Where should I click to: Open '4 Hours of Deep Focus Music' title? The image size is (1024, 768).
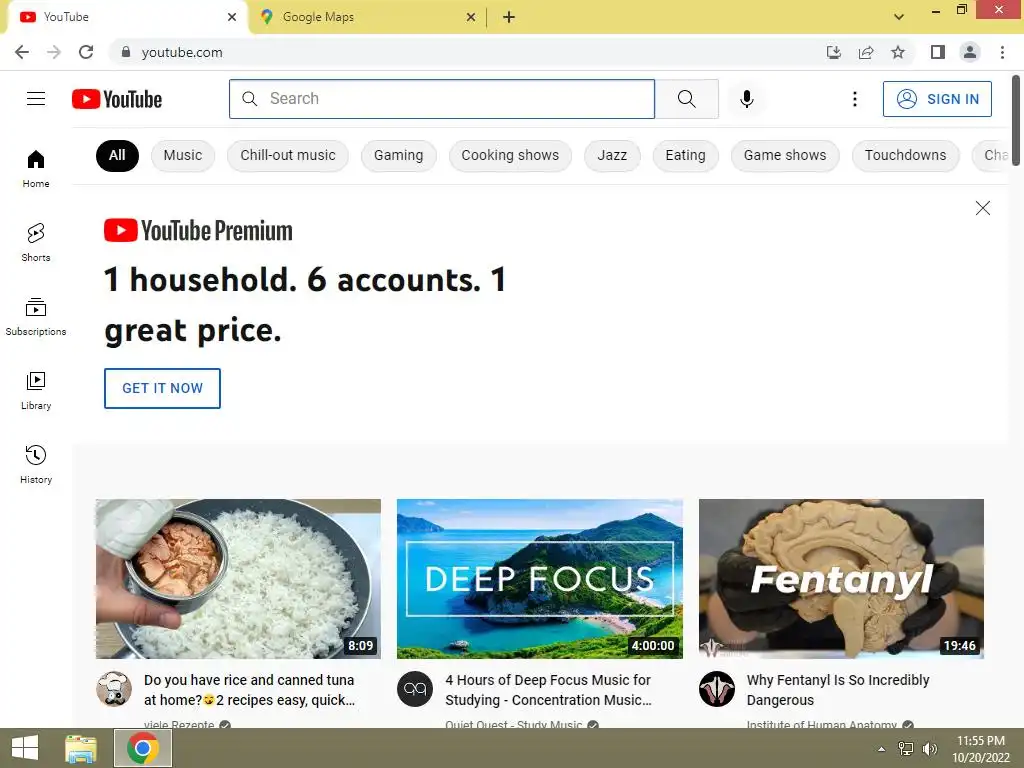point(549,690)
